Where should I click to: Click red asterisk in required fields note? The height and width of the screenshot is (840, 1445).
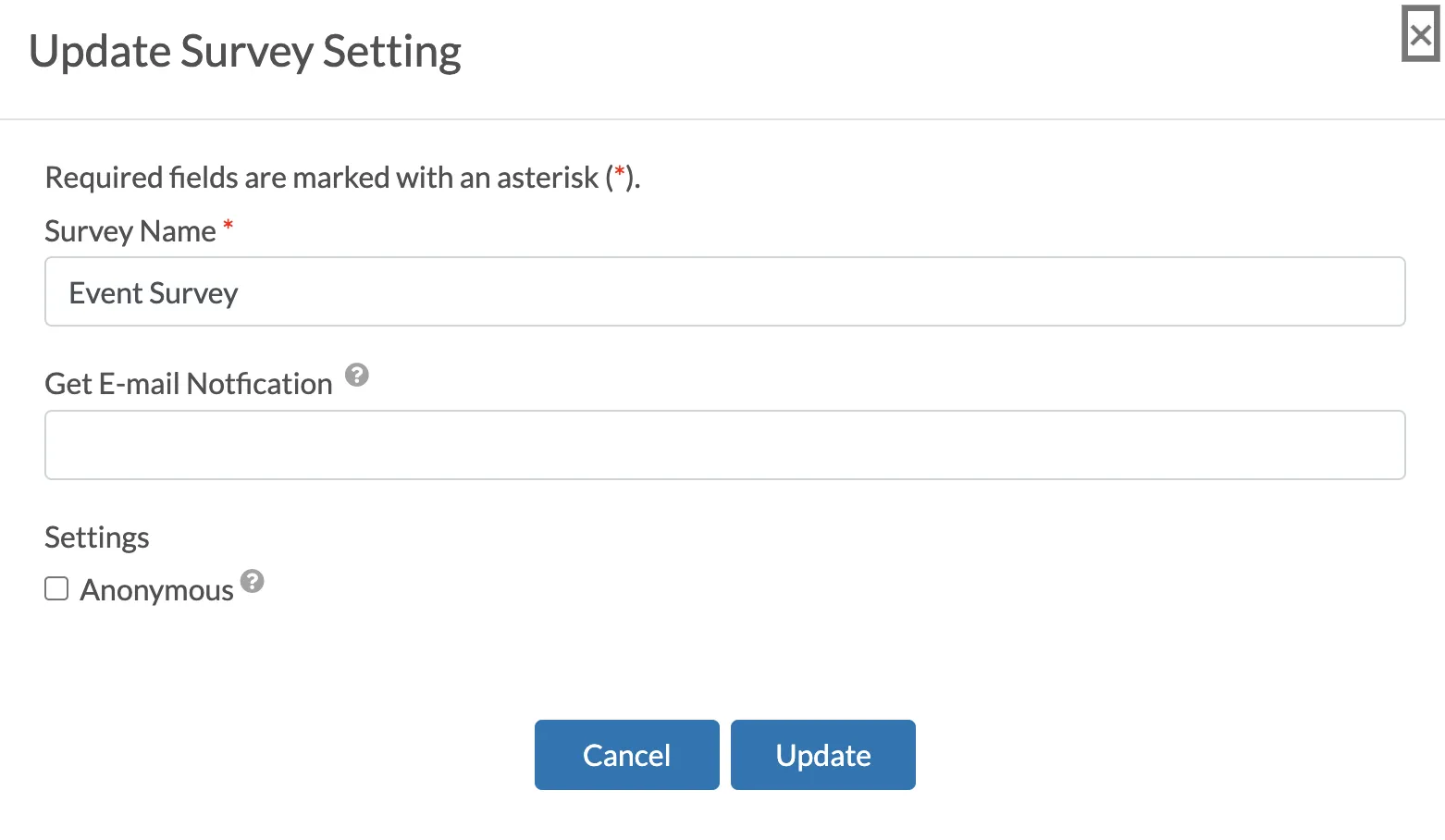tap(620, 172)
